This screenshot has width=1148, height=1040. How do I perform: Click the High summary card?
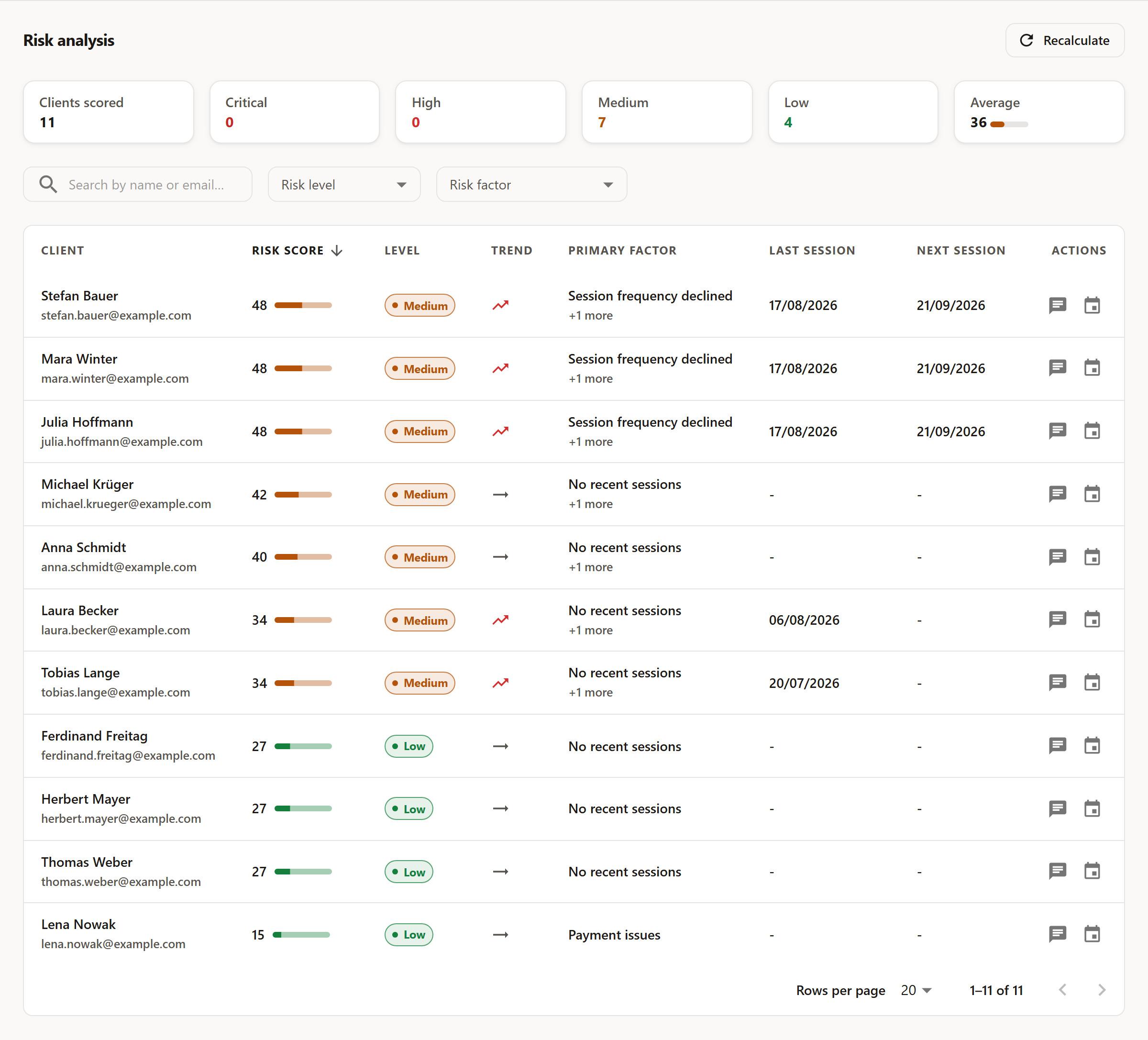point(481,111)
